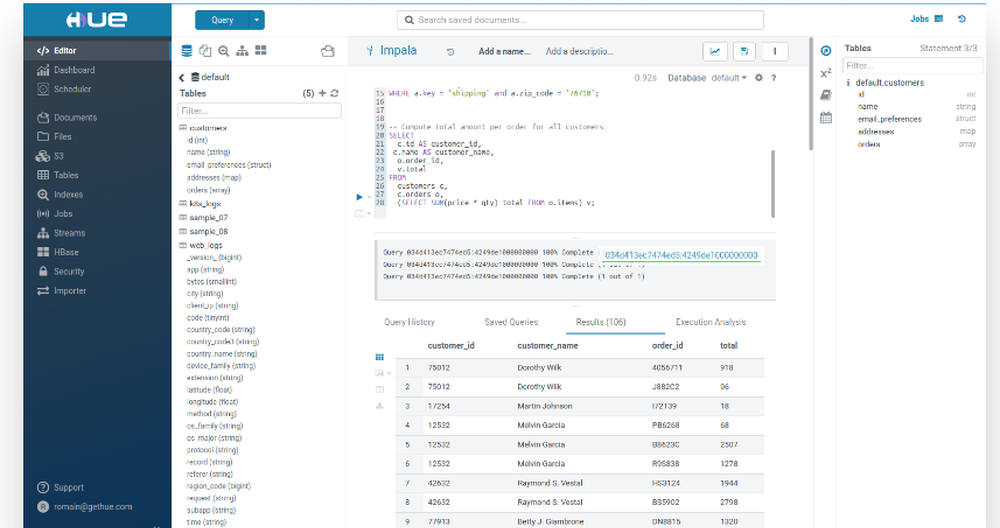Click the grid apps source icon
1000x528 pixels.
261,50
